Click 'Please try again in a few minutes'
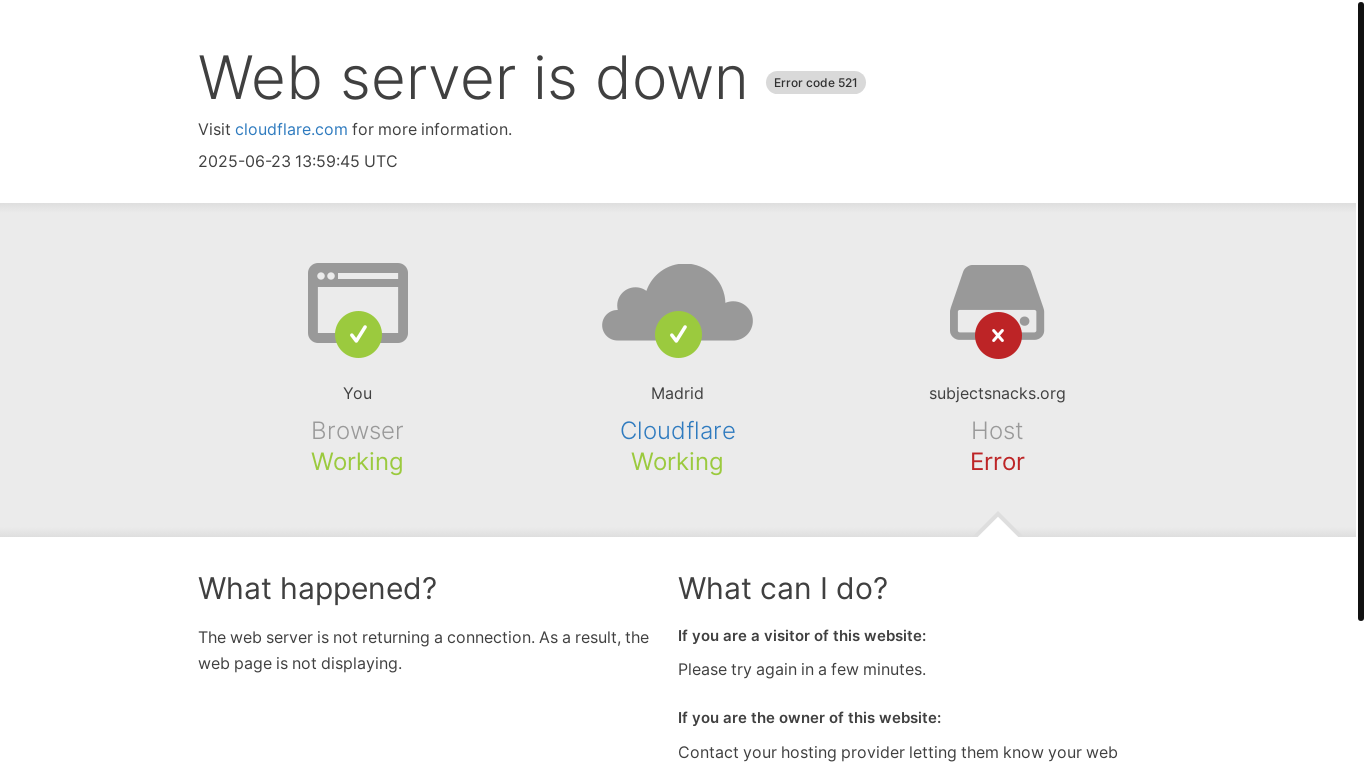 tap(802, 669)
